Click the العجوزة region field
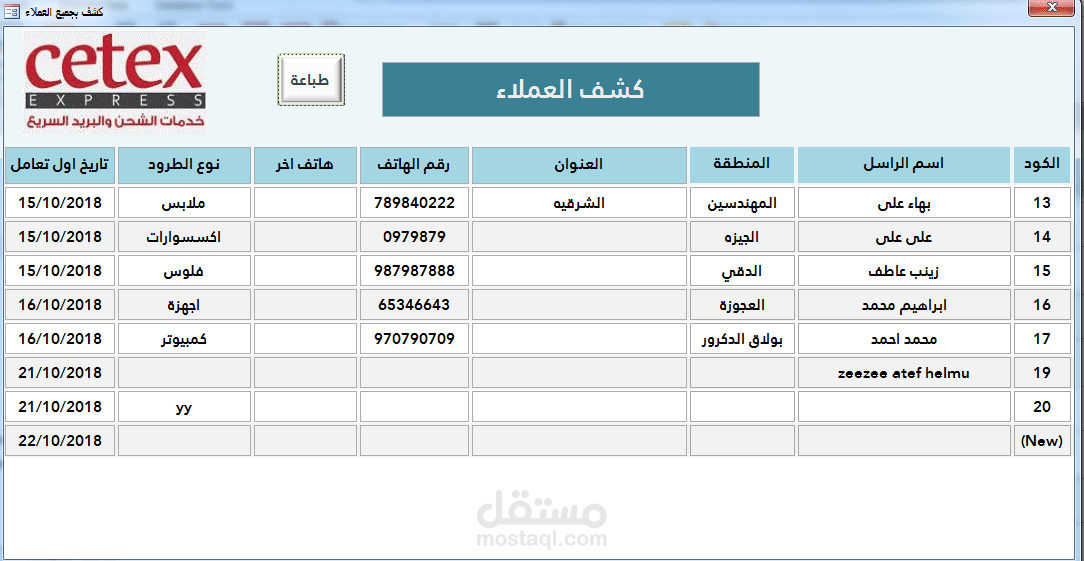 pyautogui.click(x=741, y=304)
